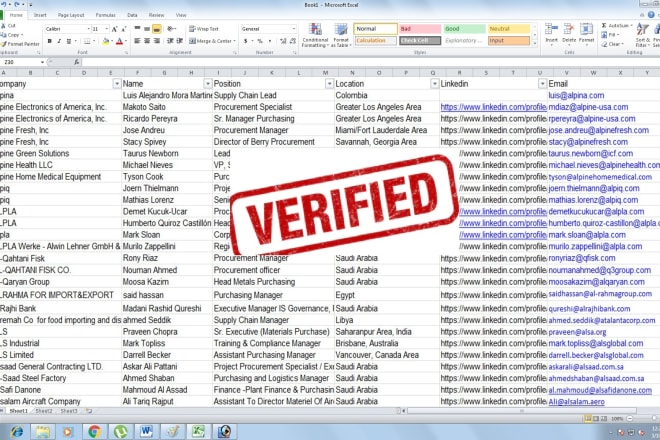Open Format as Table gallery

[x=341, y=35]
